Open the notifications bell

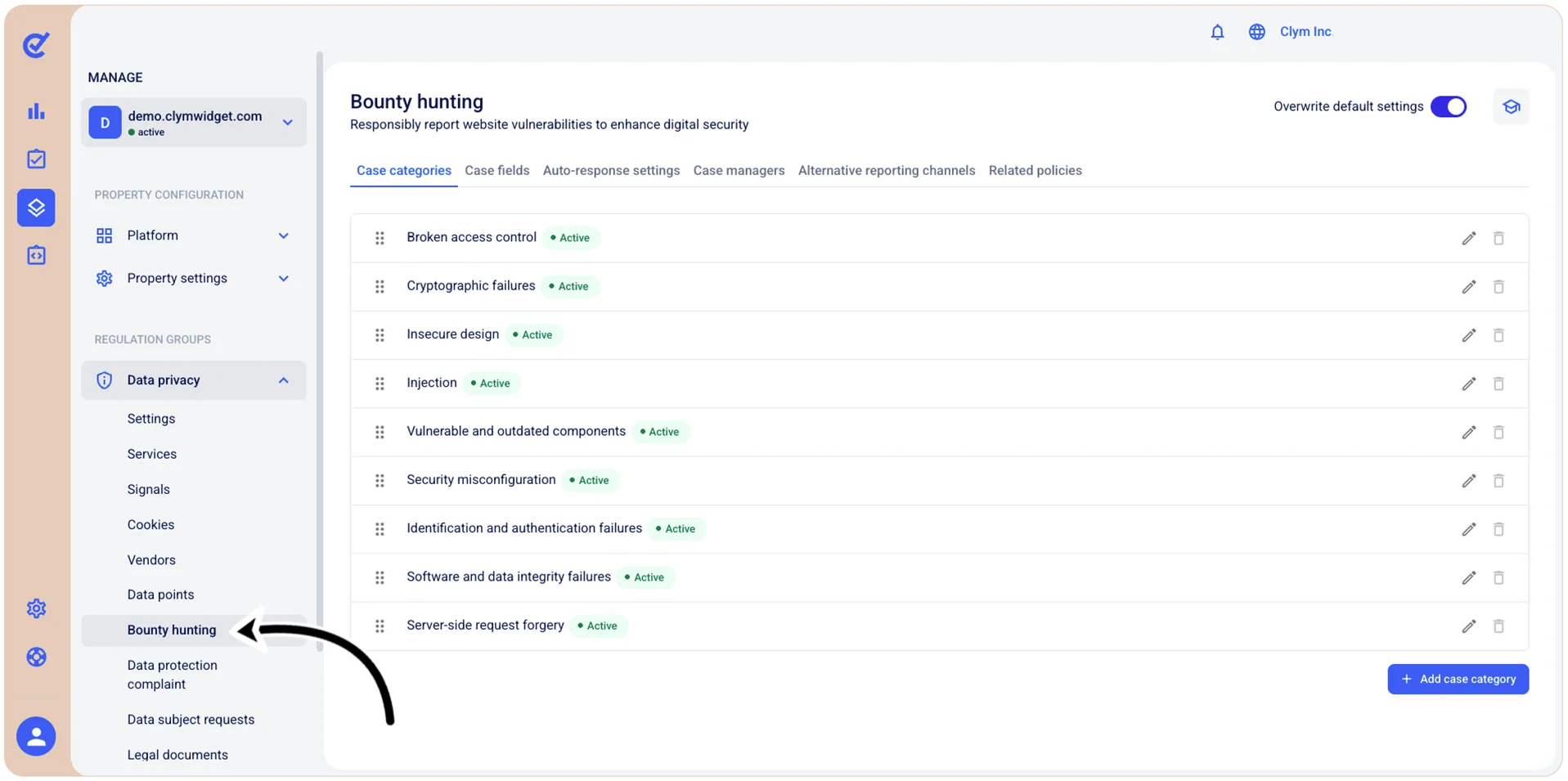(1217, 32)
